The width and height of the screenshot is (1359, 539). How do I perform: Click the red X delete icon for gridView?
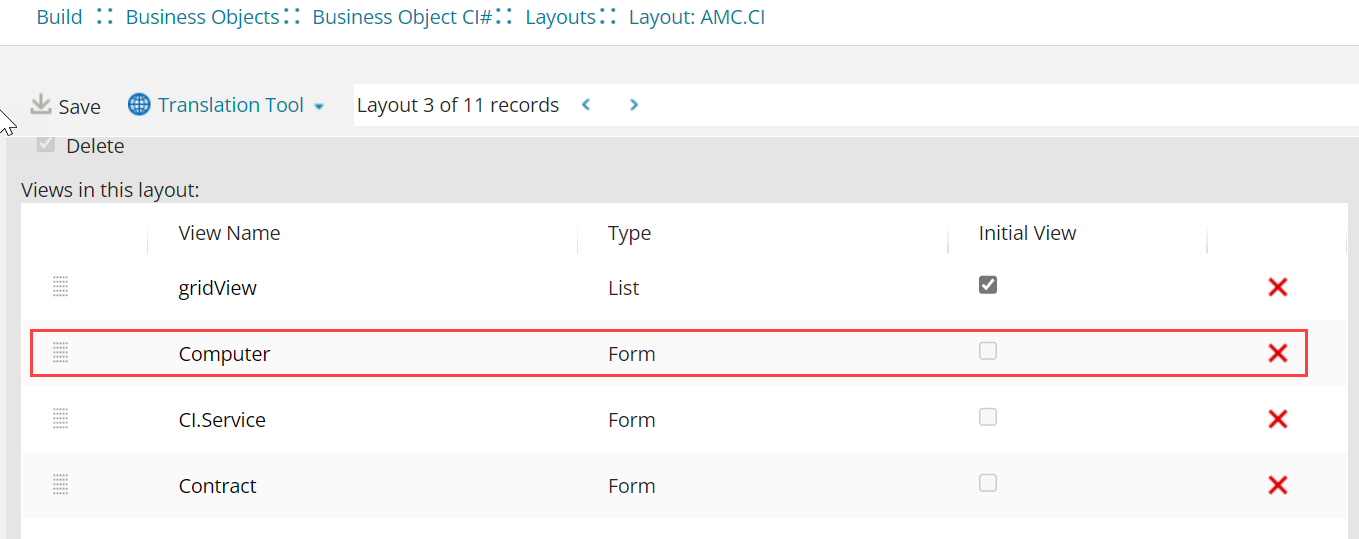pyautogui.click(x=1277, y=288)
